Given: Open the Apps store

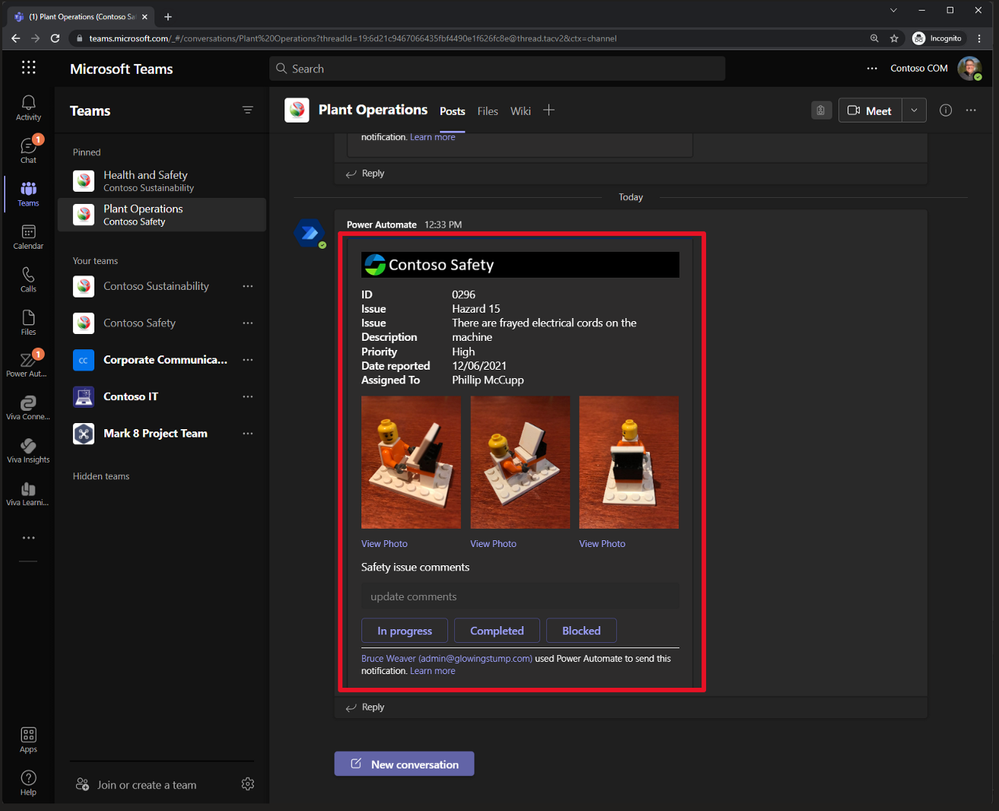Looking at the screenshot, I should [28, 740].
